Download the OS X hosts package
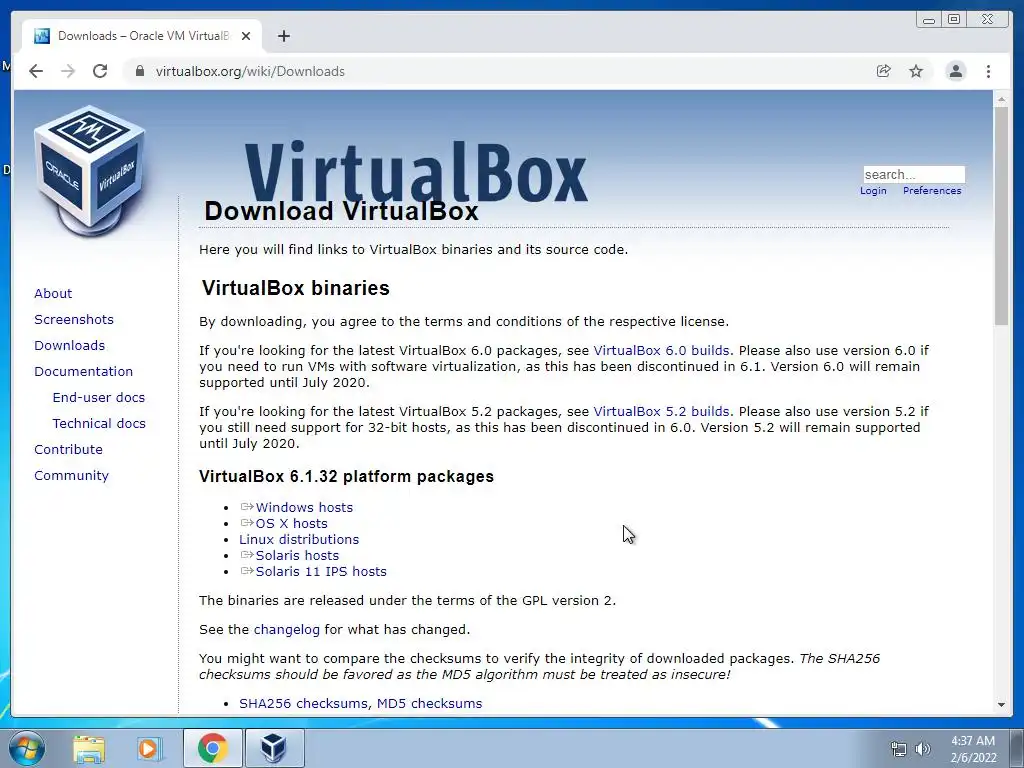 pos(291,524)
